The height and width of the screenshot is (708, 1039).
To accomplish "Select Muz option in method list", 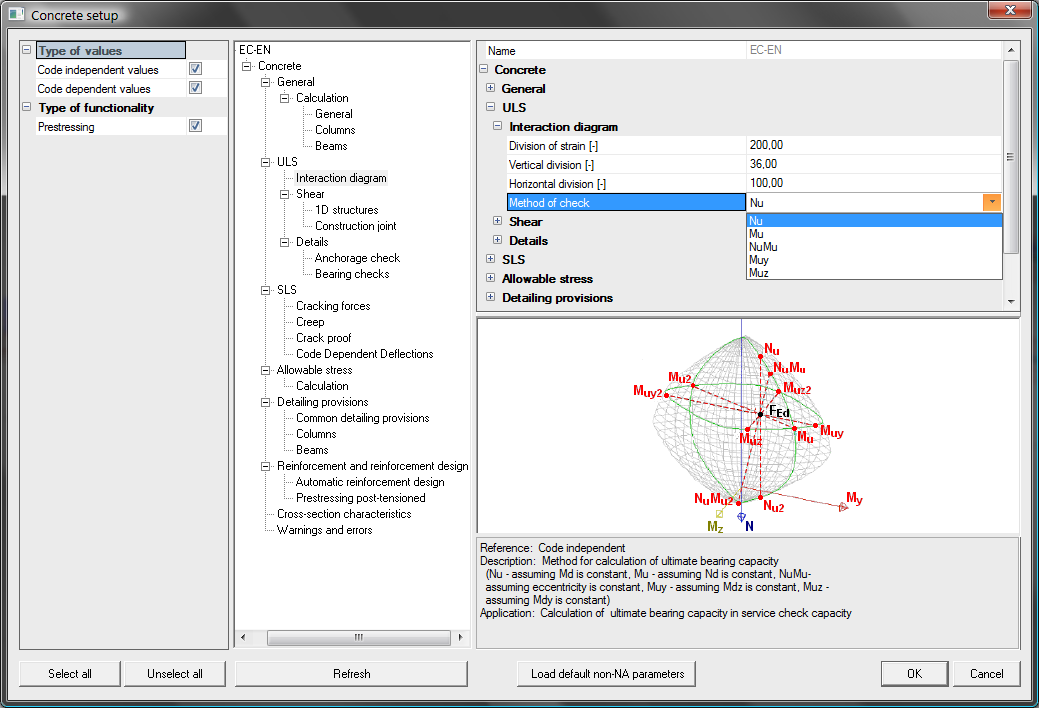I will 759,272.
